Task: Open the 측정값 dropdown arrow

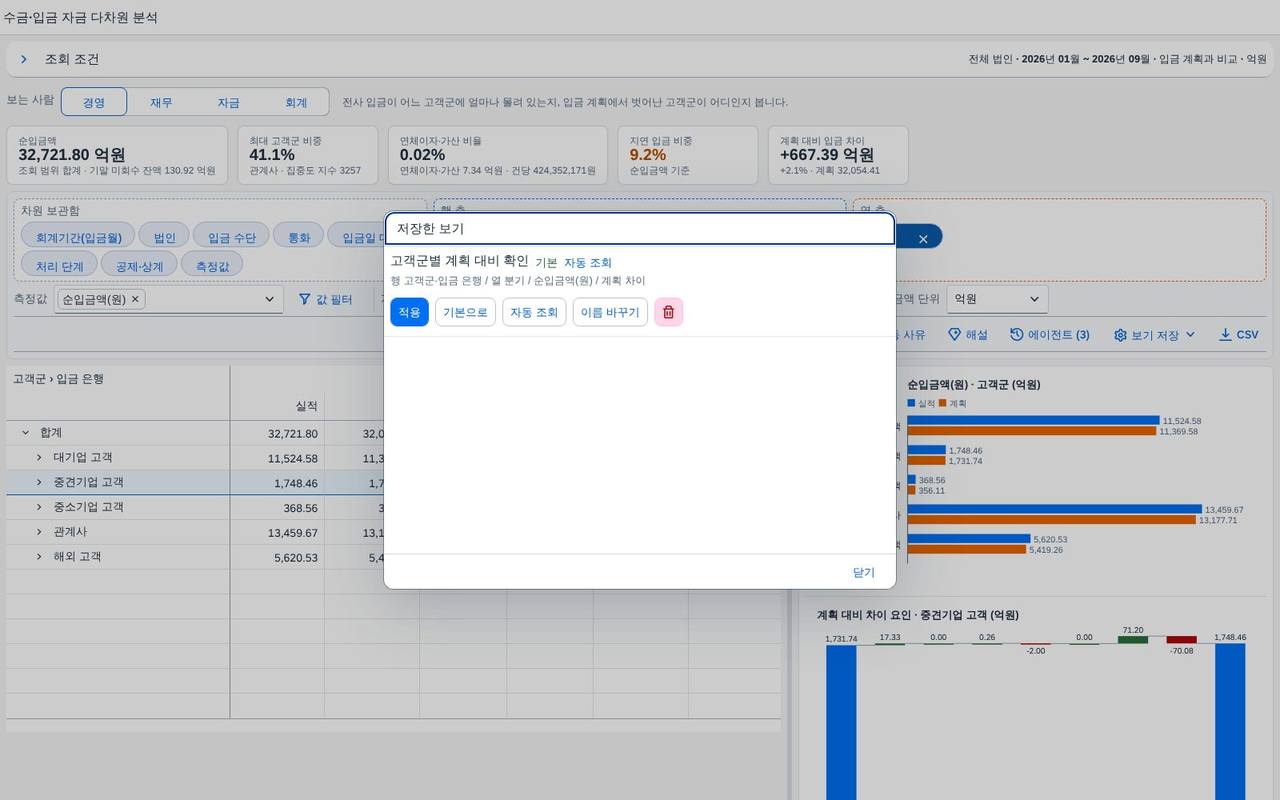Action: click(269, 299)
